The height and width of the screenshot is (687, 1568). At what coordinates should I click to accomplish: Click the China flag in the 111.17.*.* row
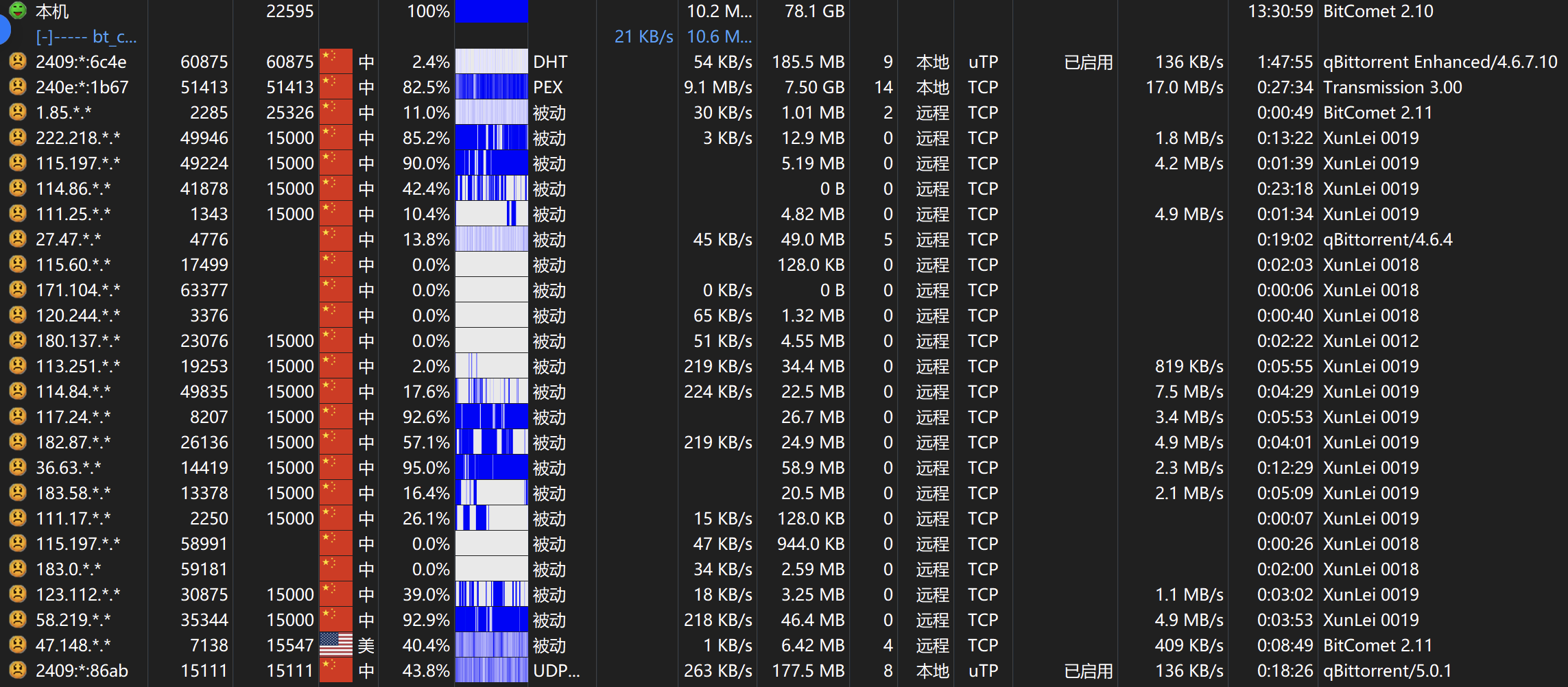(336, 518)
